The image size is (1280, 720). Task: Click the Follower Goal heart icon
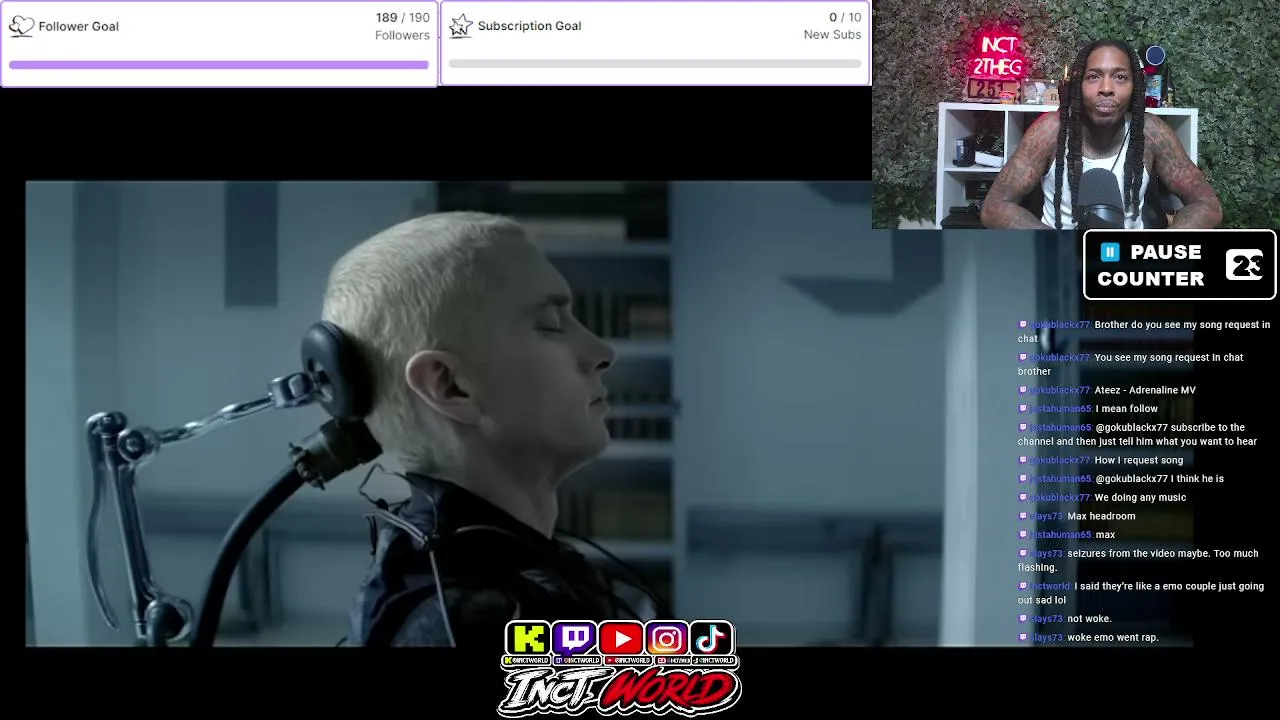21,26
